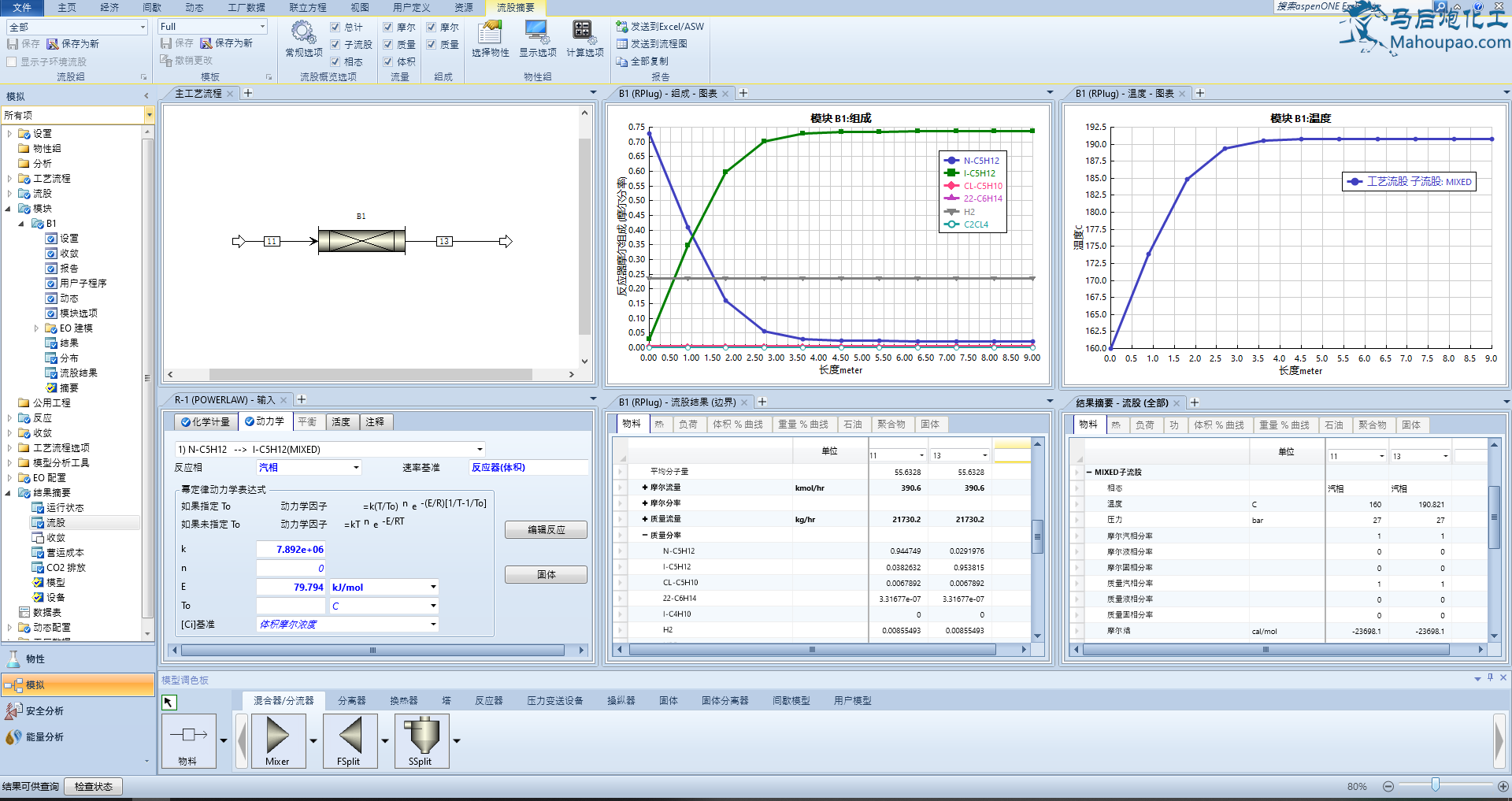Click 撤销更改 undo changes
Image resolution: width=1512 pixels, height=801 pixels.
click(187, 61)
